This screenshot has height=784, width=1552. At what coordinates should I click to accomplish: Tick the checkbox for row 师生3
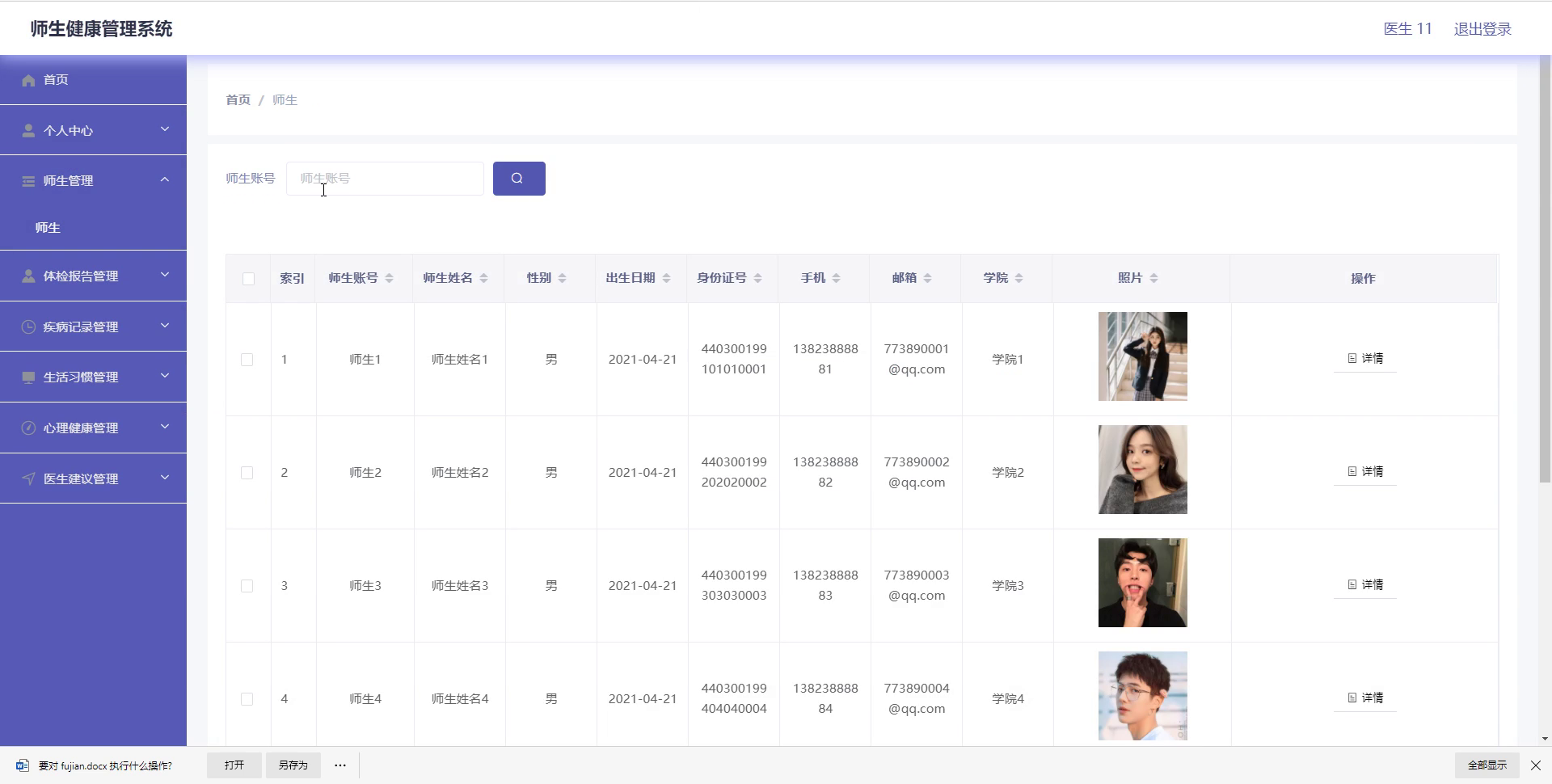[247, 586]
